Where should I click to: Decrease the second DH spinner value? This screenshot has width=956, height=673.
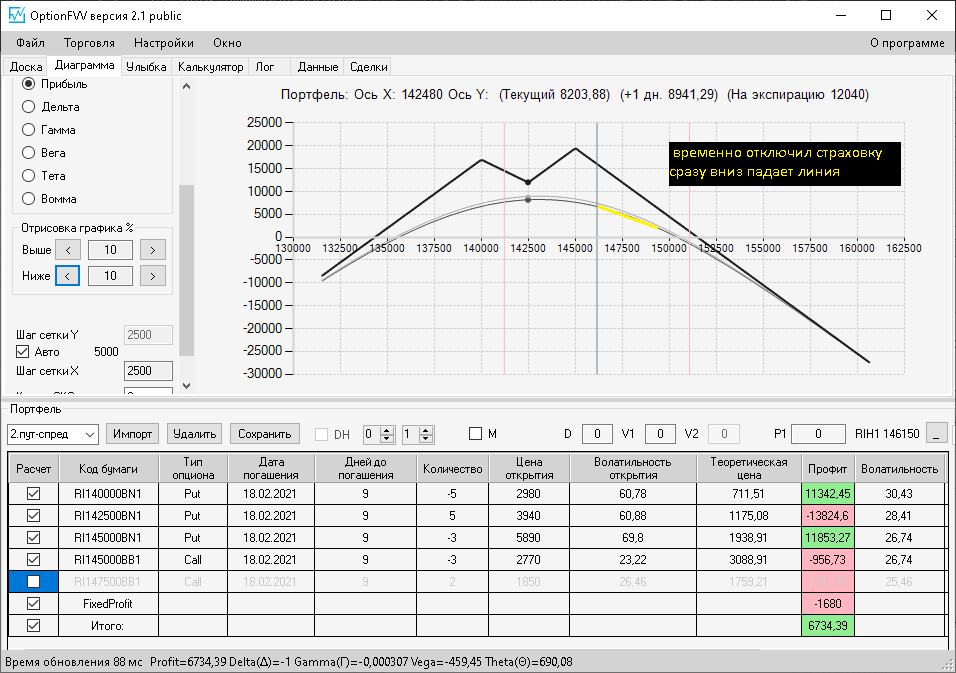click(426, 438)
